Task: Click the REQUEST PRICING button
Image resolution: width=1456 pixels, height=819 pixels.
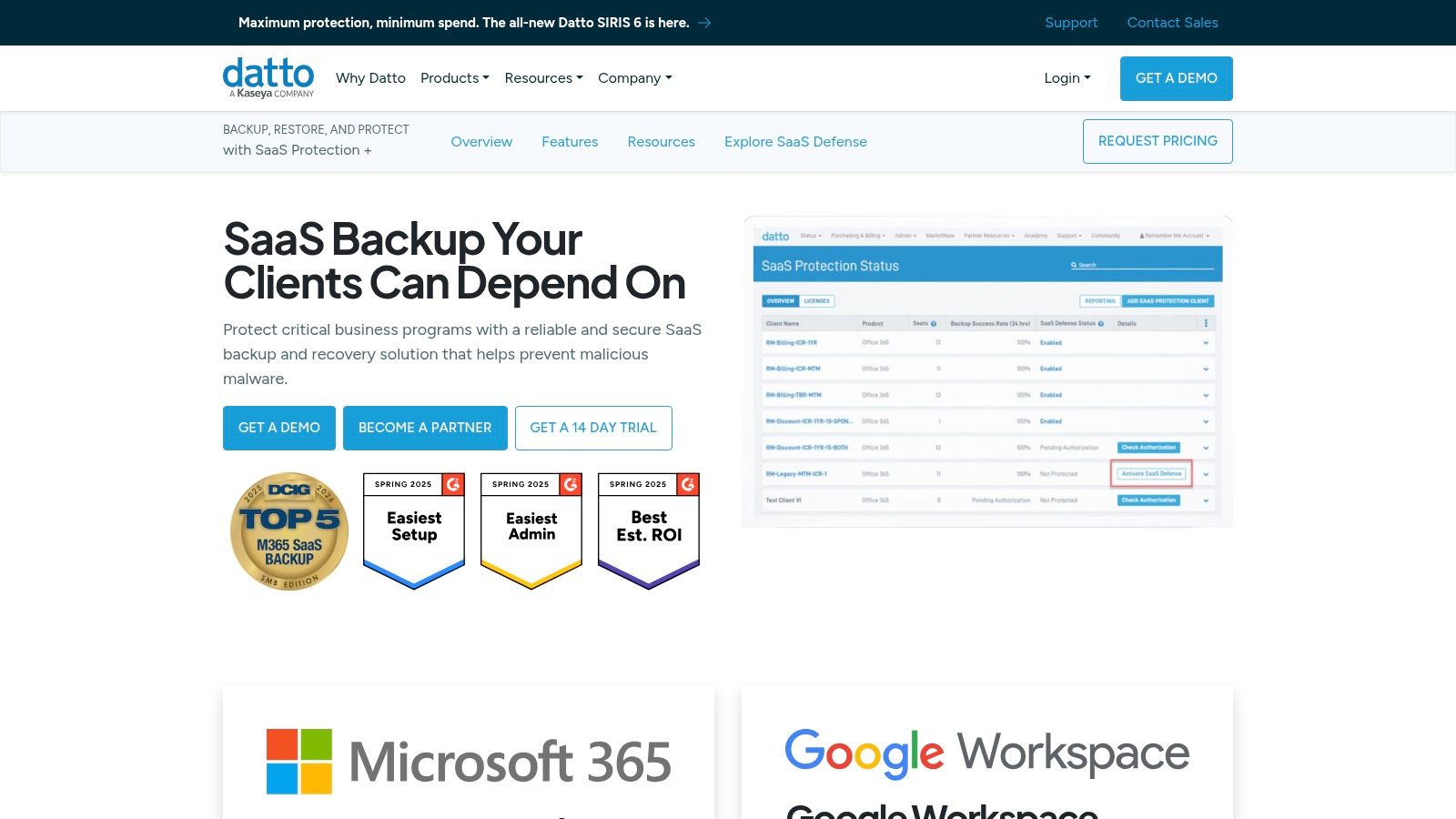Action: pyautogui.click(x=1158, y=141)
